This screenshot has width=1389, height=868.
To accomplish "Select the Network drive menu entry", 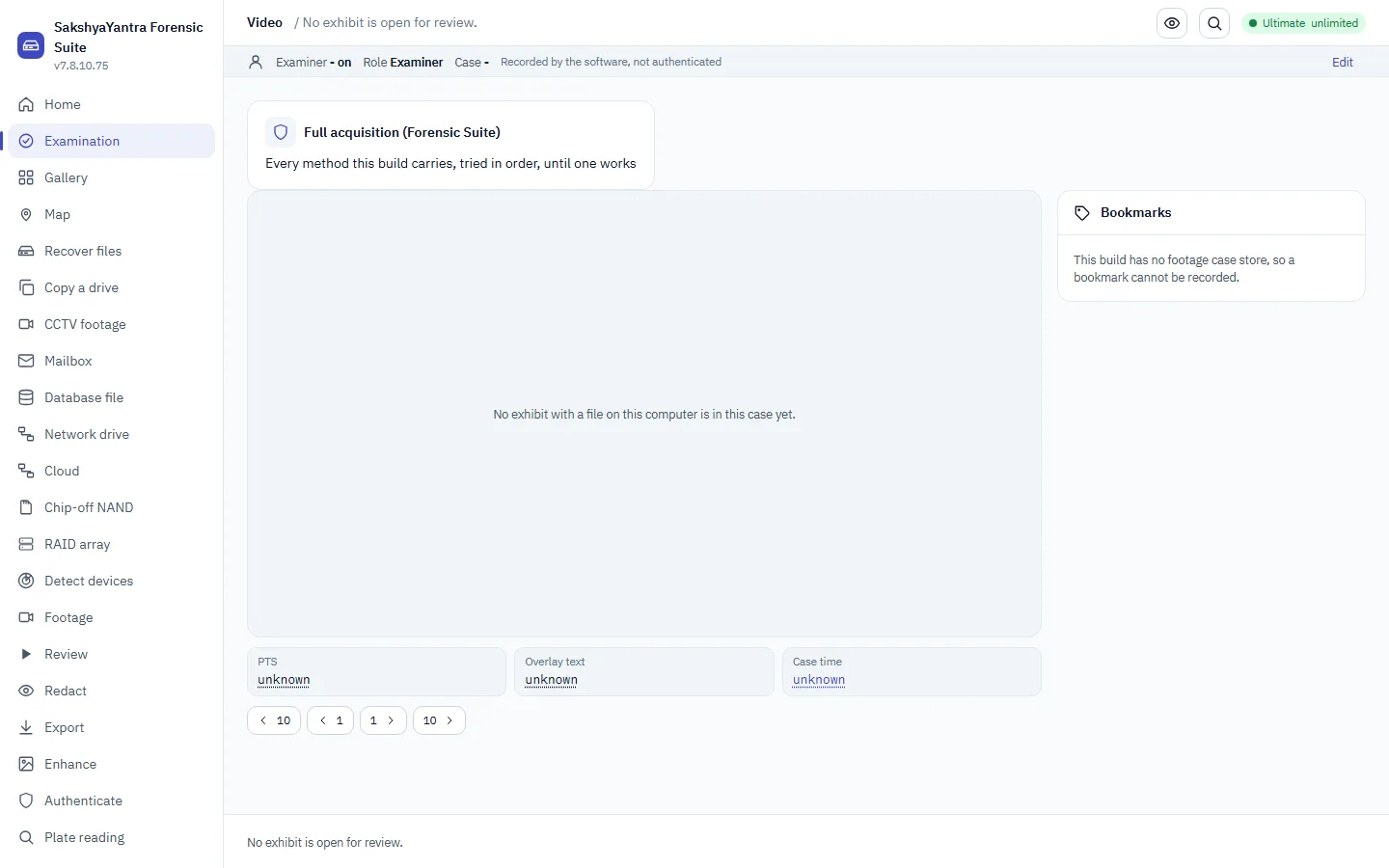I will 112,434.
